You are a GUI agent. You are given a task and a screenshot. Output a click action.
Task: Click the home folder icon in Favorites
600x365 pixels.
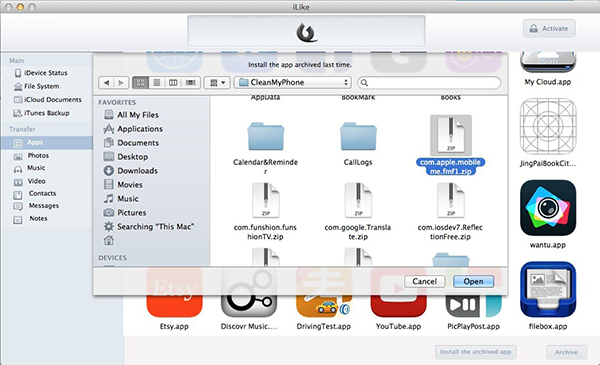pyautogui.click(x=109, y=241)
